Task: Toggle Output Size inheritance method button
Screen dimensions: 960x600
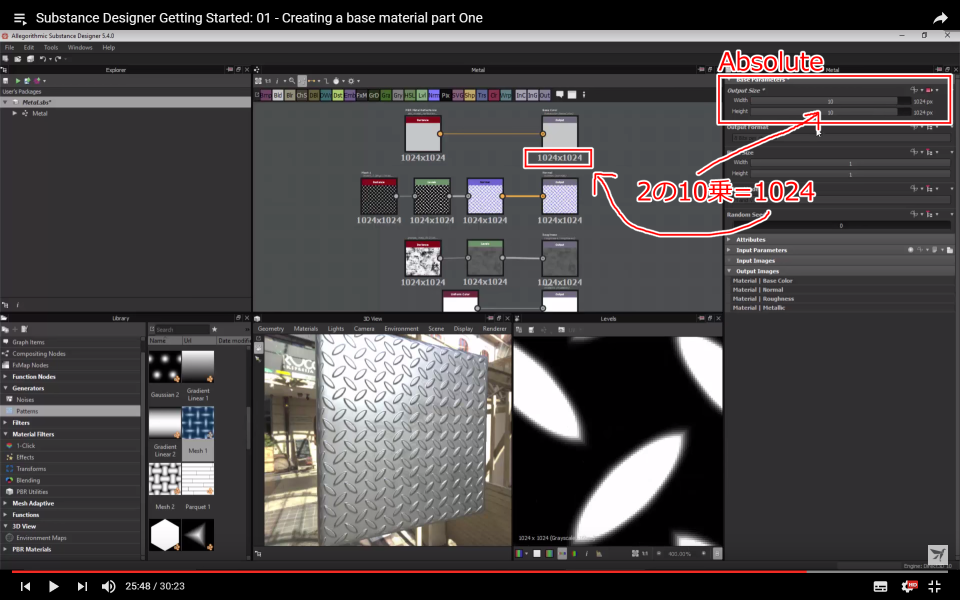Action: click(929, 90)
